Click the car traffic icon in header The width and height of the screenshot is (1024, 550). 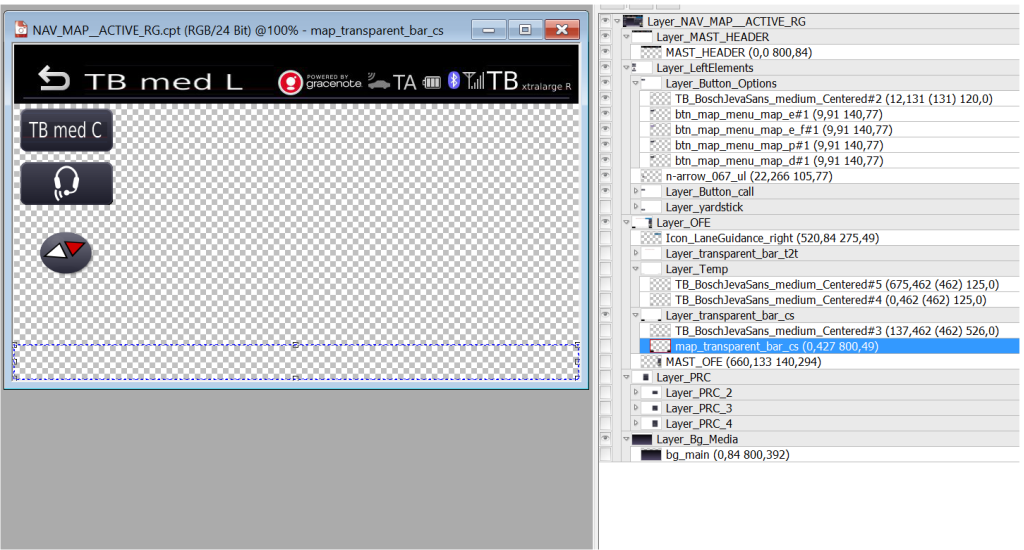[x=379, y=82]
